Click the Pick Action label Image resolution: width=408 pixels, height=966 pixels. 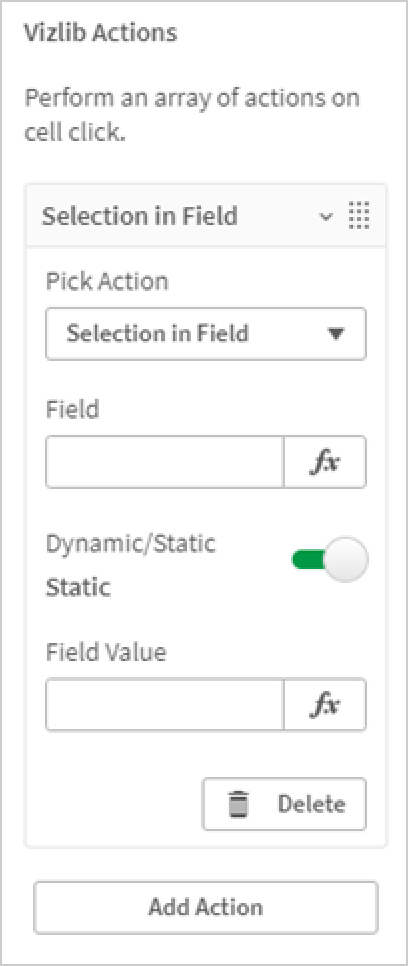(107, 282)
